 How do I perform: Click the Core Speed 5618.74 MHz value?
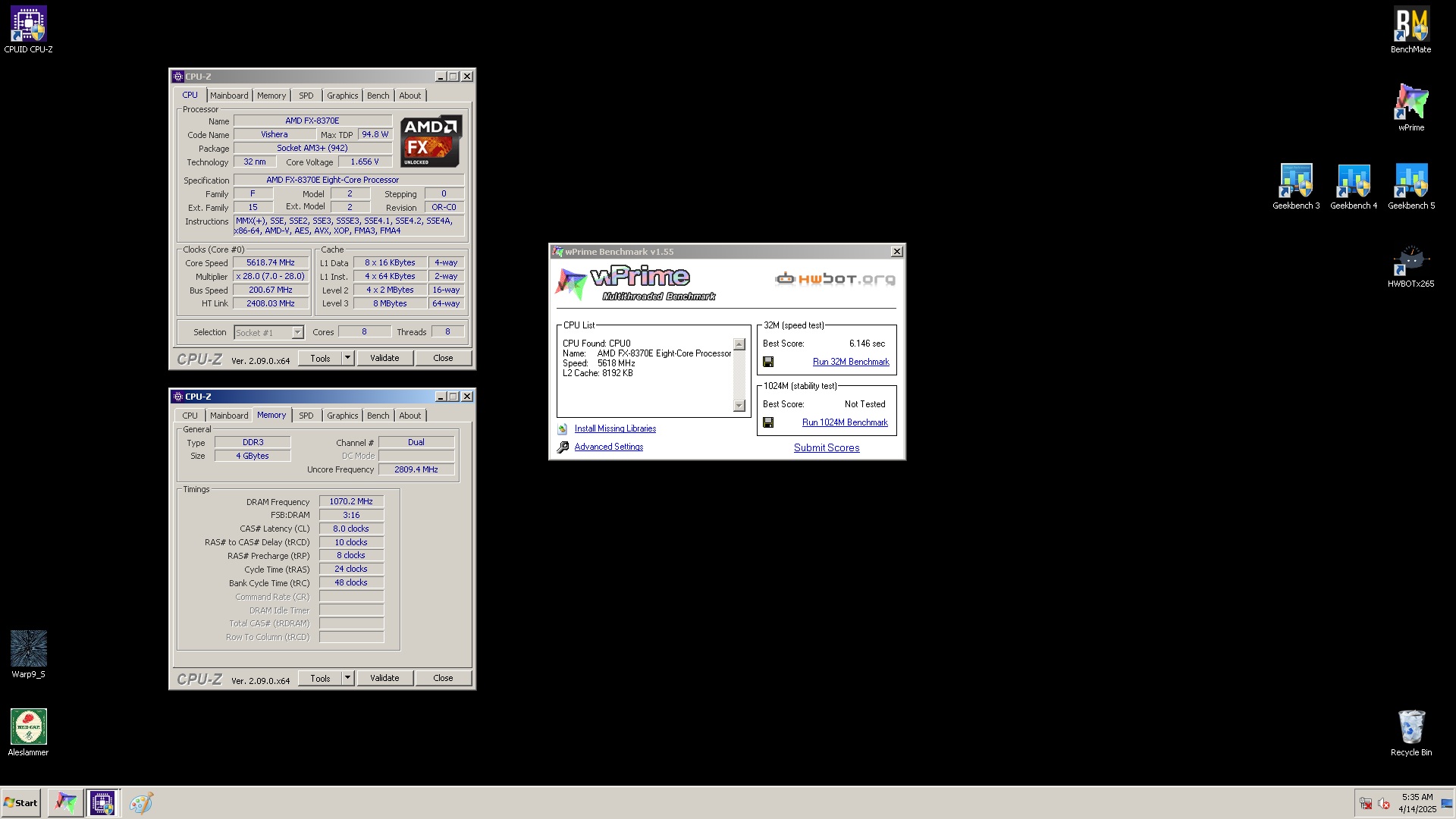coord(271,263)
